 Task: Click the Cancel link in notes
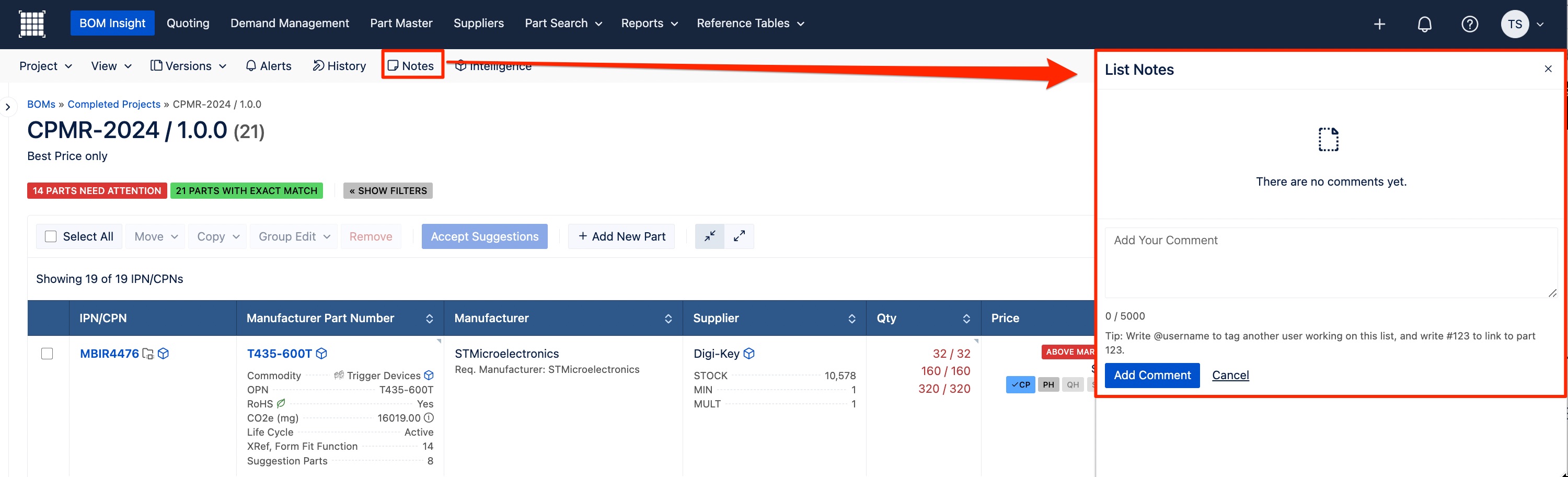coord(1230,375)
